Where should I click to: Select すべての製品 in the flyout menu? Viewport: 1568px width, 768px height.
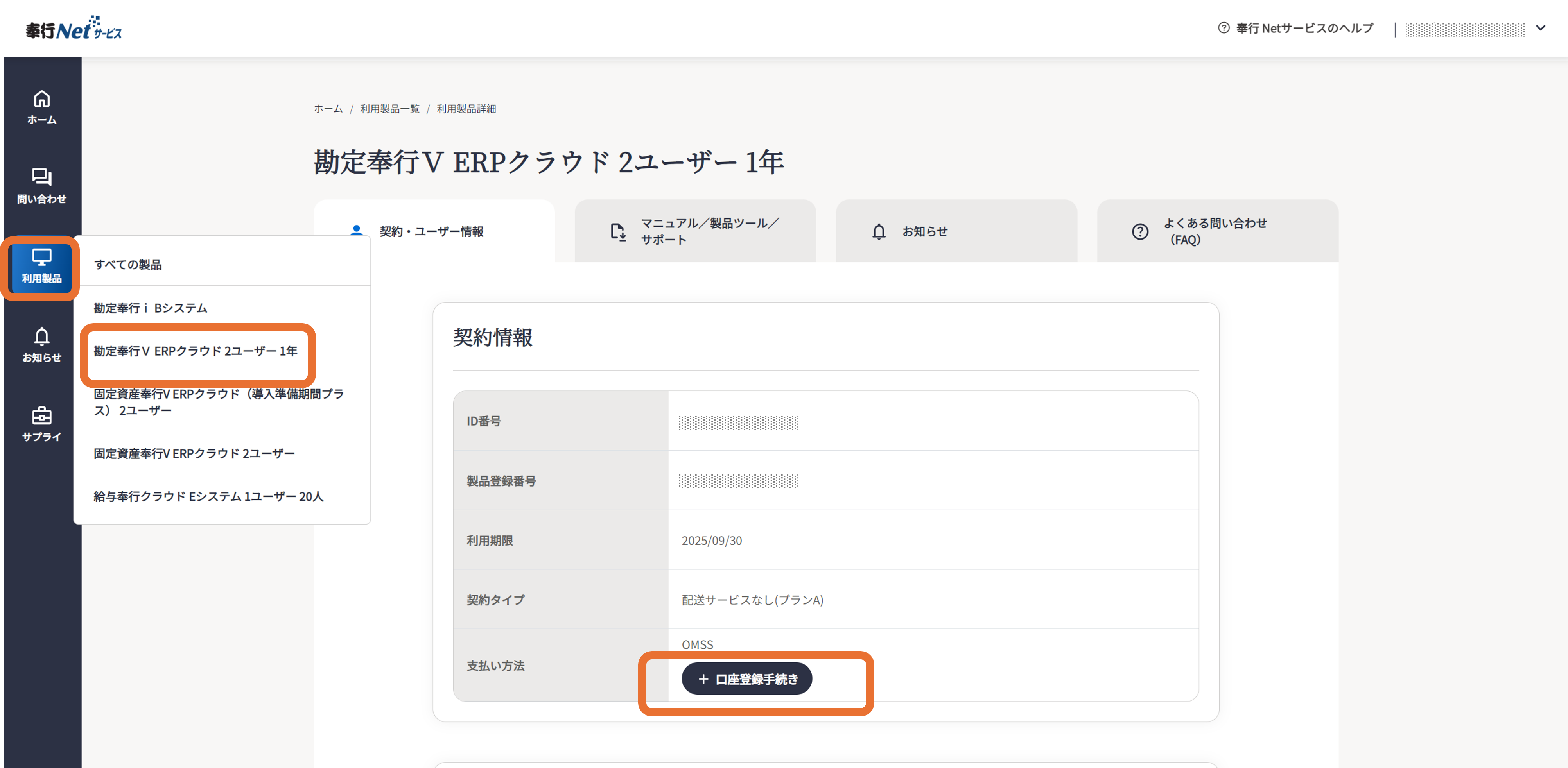click(x=222, y=265)
